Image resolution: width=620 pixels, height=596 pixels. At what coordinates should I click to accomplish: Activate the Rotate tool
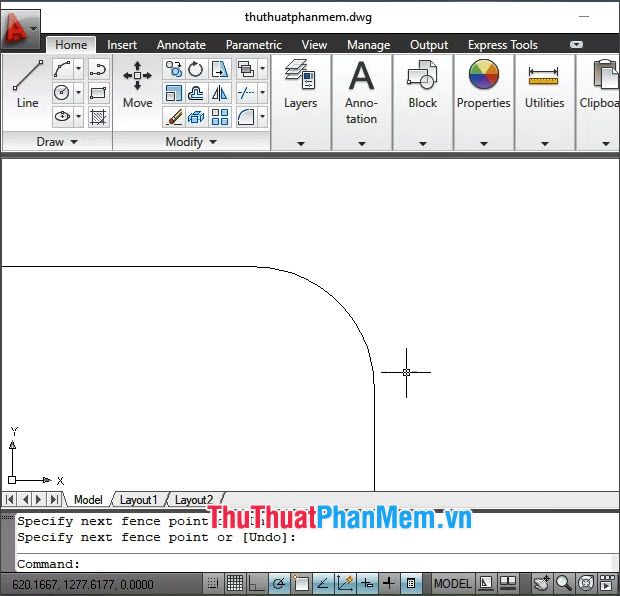click(196, 69)
